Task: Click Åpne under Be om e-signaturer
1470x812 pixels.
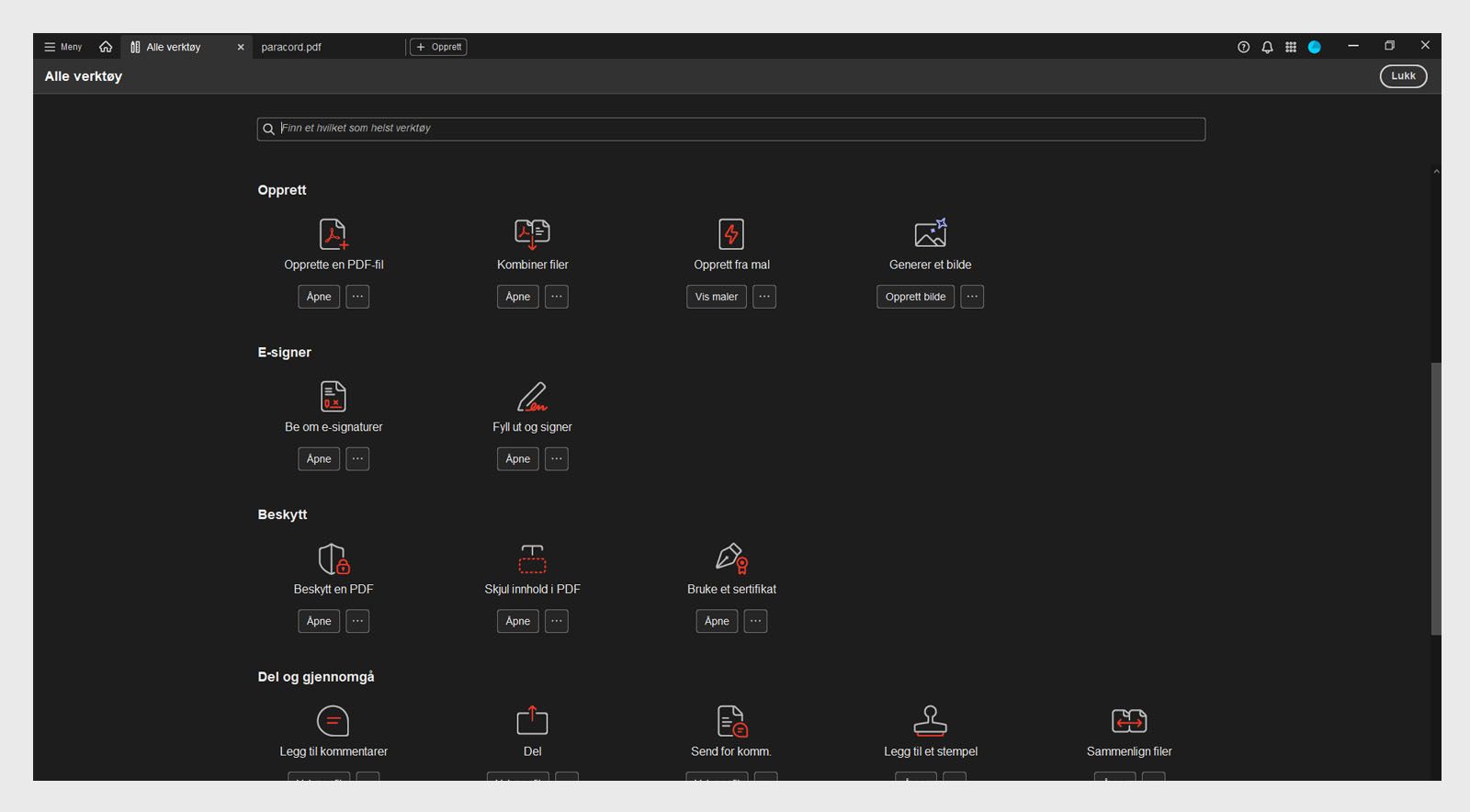Action: pos(319,459)
